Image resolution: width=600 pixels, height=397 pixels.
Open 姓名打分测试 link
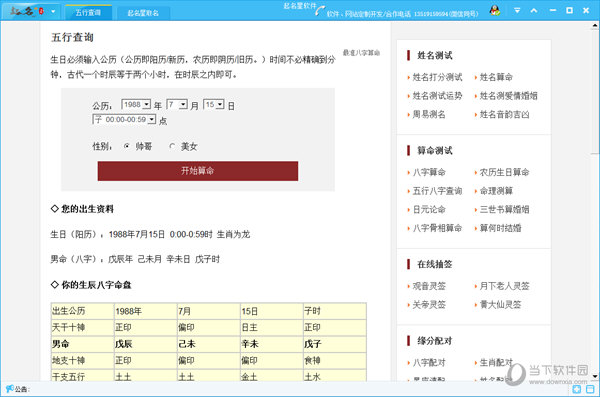(437, 77)
